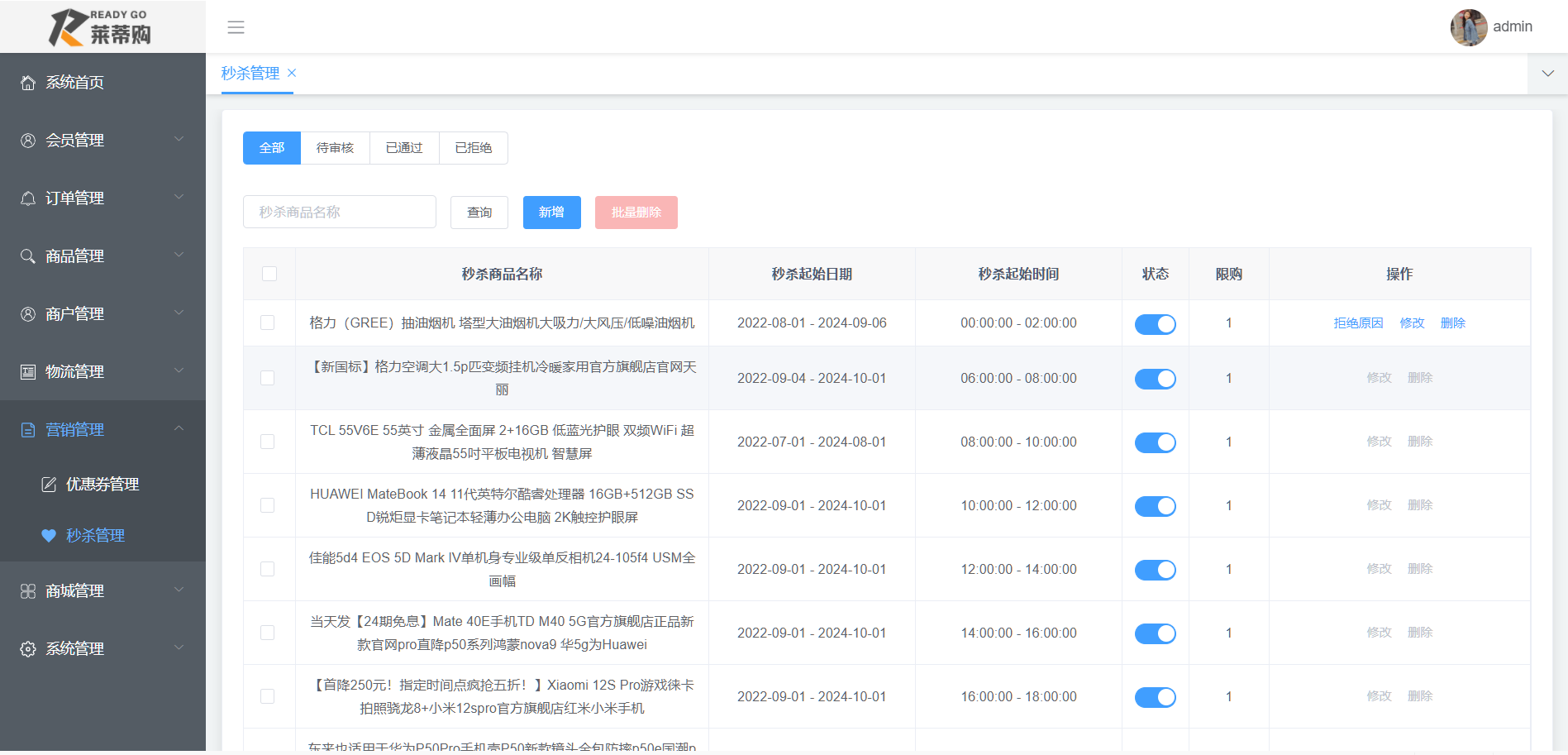Click the gear icon beside 系统管理
This screenshot has width=1568, height=755.
coord(28,649)
